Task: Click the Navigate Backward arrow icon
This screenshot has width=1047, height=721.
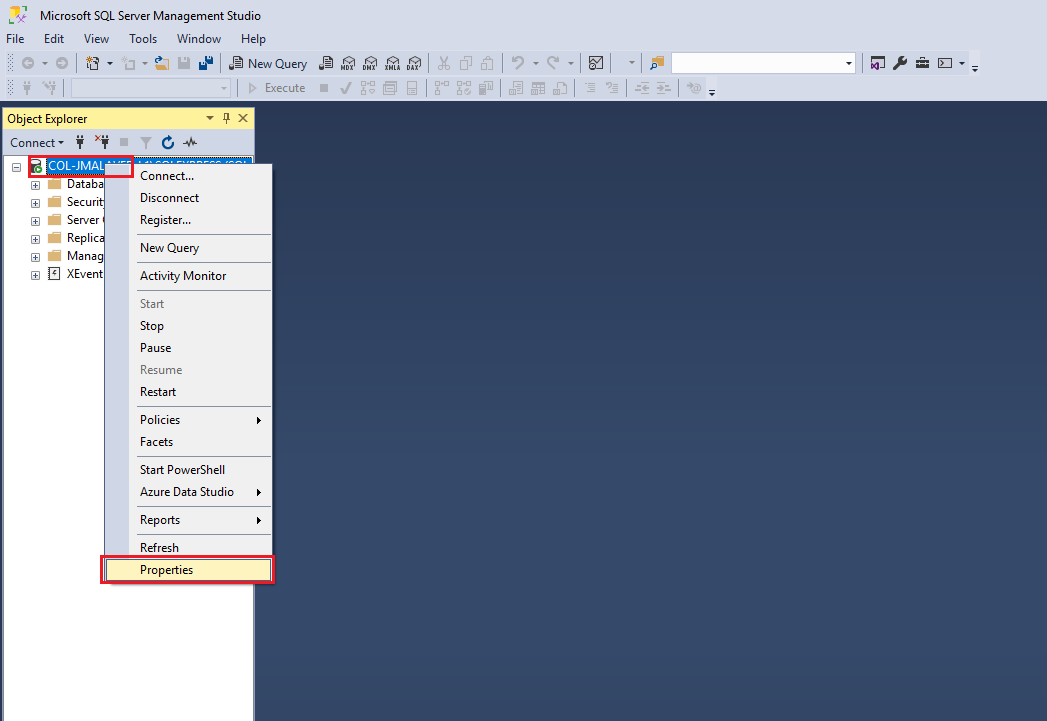Action: [28, 63]
